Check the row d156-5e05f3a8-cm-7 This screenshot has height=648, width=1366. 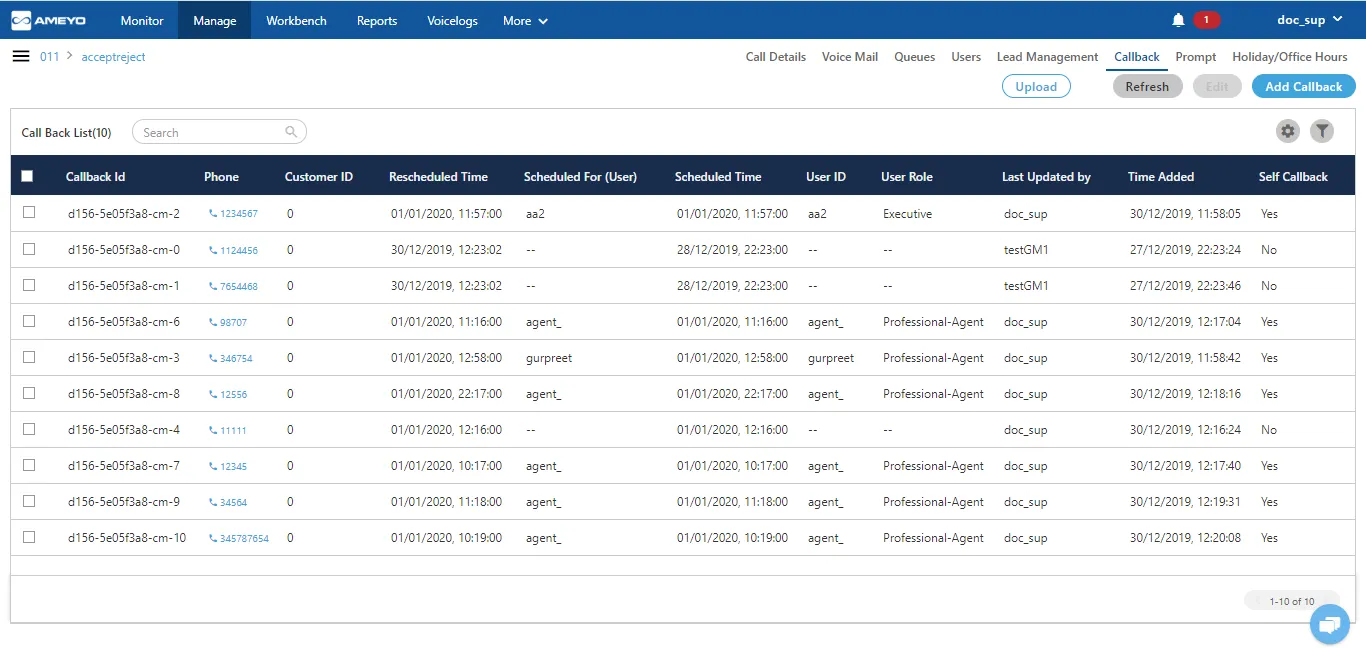tap(29, 464)
